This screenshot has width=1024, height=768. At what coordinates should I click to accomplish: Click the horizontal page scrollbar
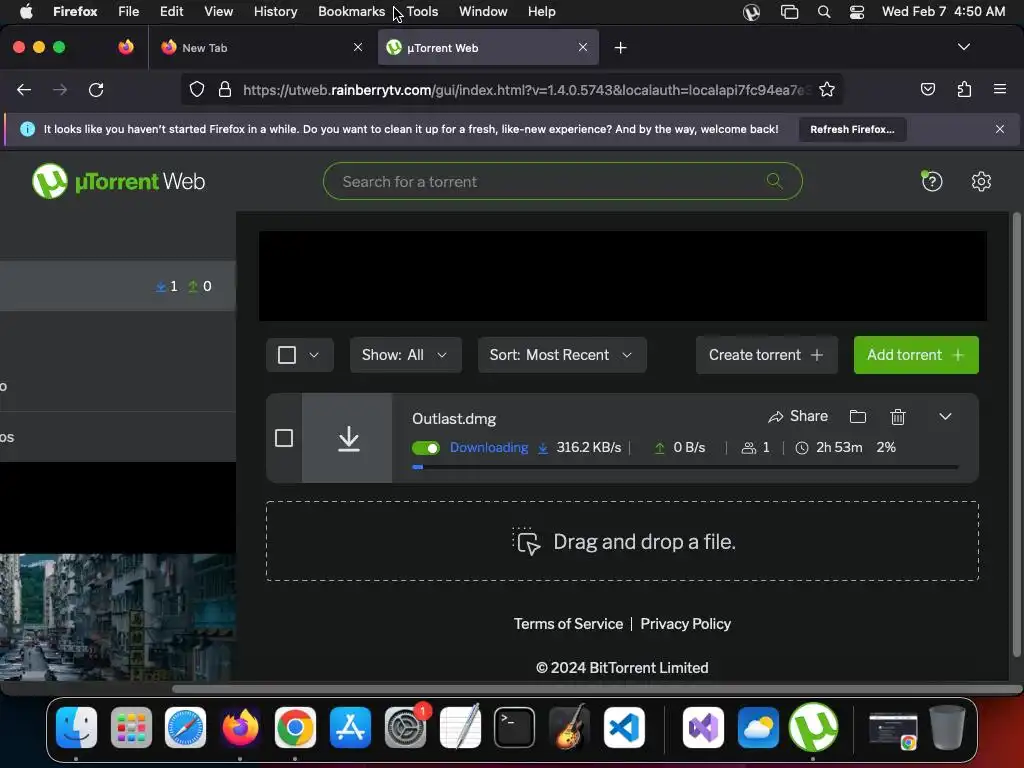596,689
